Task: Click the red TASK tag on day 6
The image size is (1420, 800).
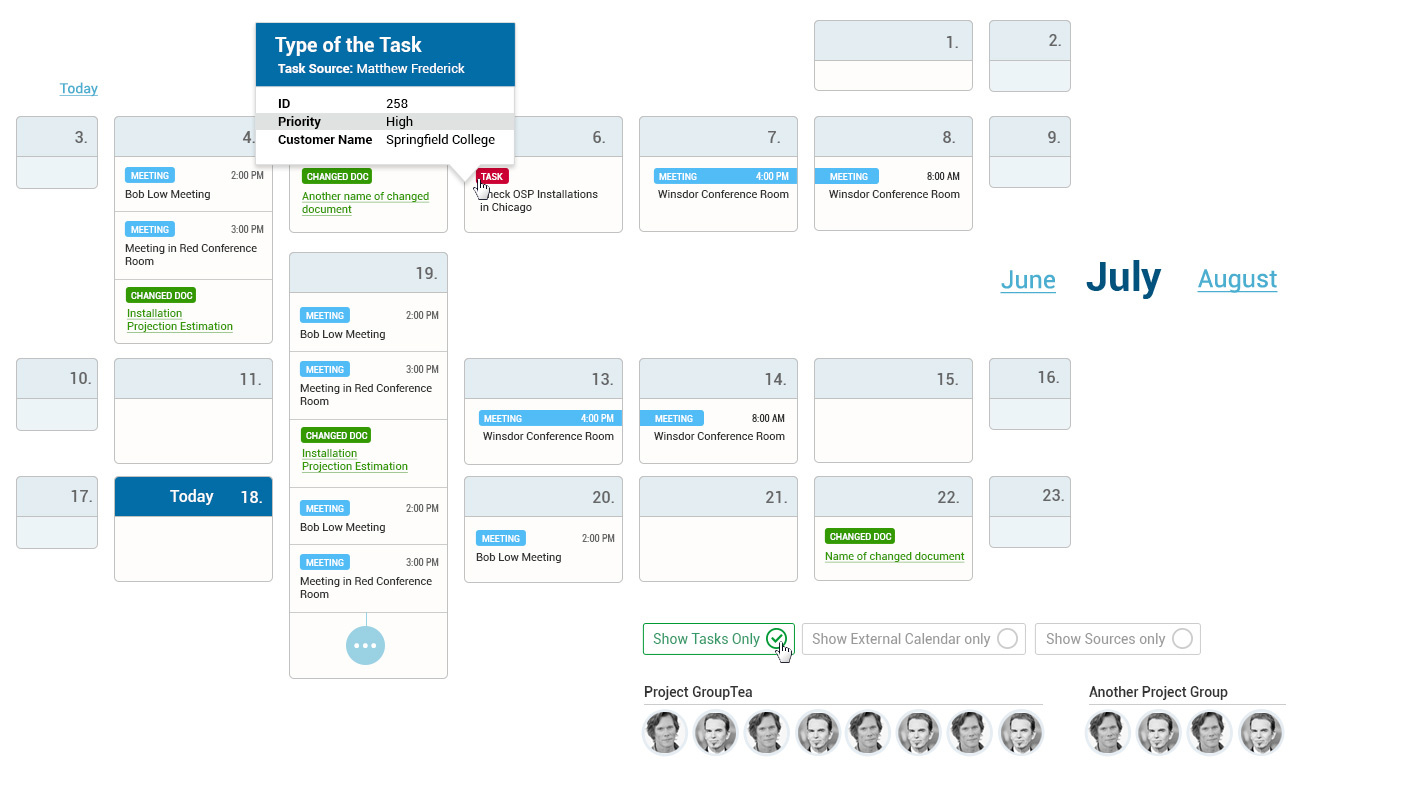Action: point(493,176)
